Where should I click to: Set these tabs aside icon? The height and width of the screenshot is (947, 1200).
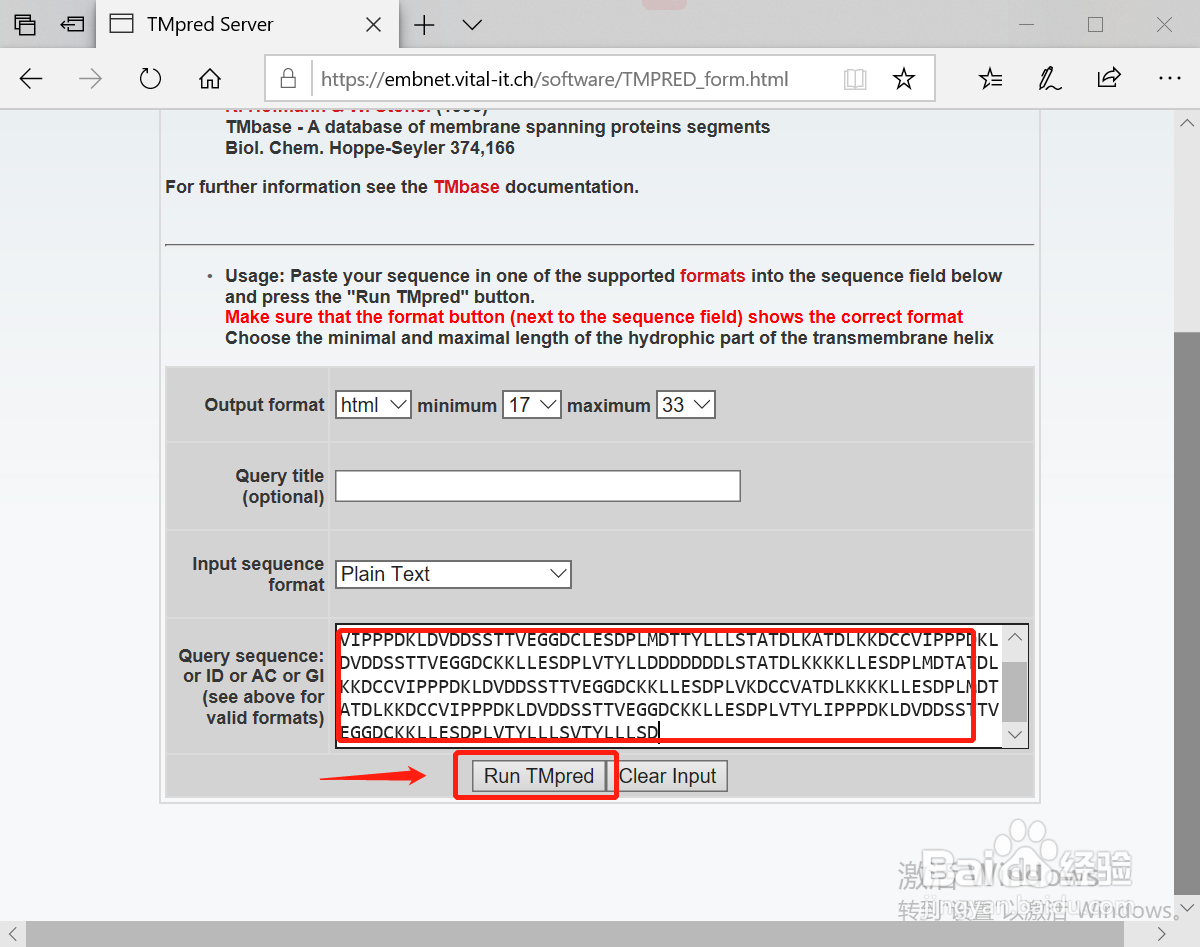[72, 24]
